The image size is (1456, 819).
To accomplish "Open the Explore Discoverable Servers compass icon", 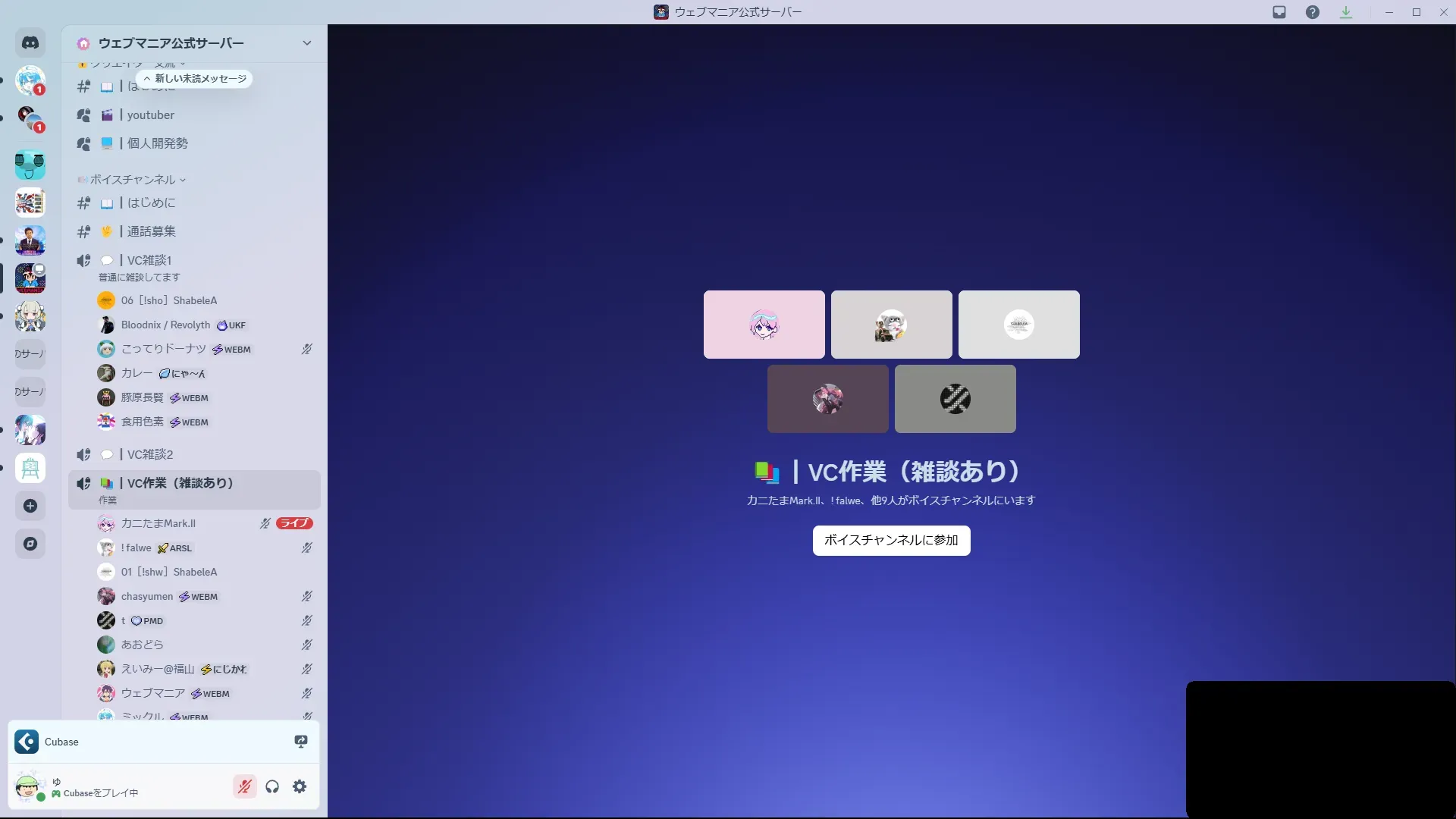I will point(30,544).
